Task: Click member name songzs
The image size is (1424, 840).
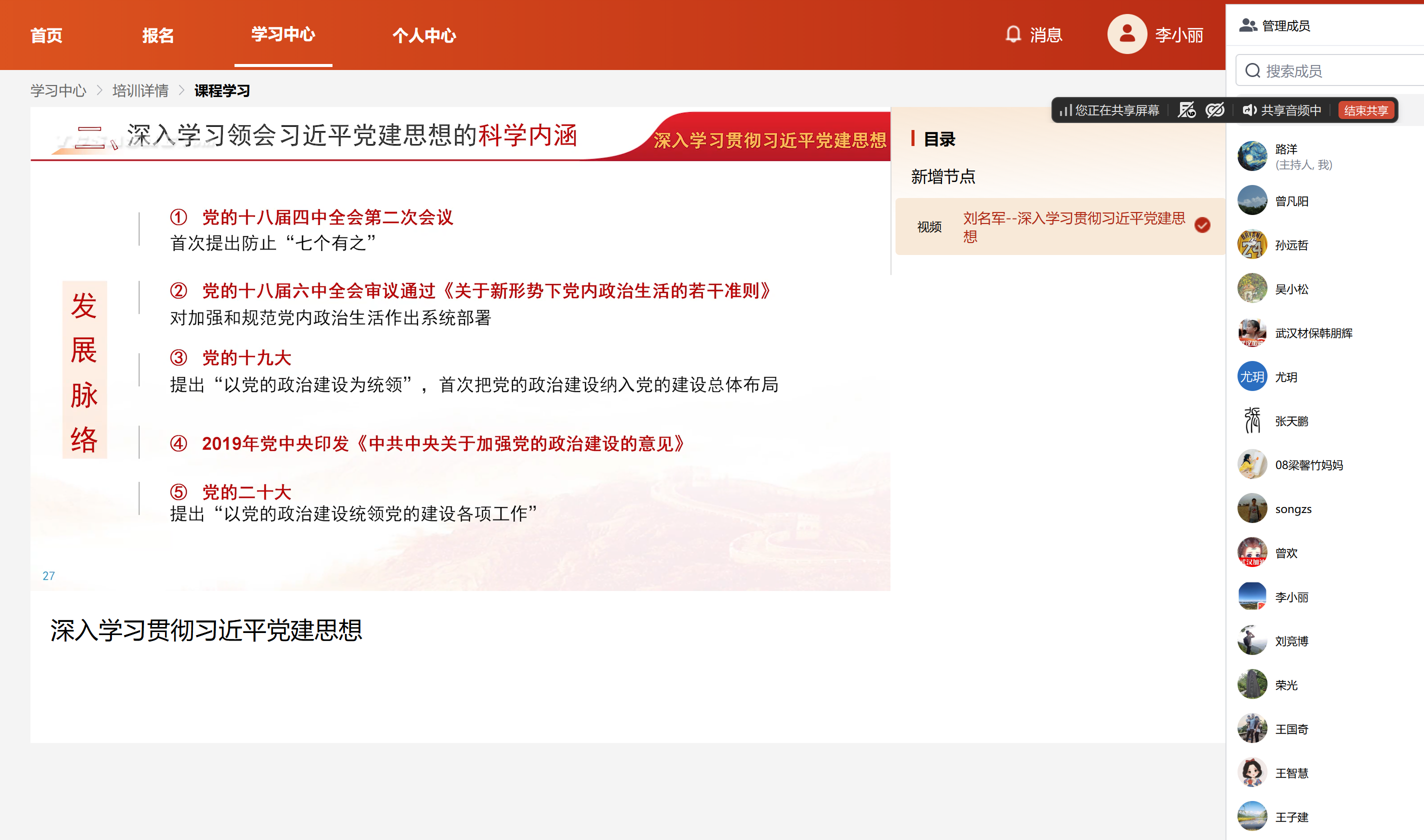Action: pyautogui.click(x=1293, y=509)
